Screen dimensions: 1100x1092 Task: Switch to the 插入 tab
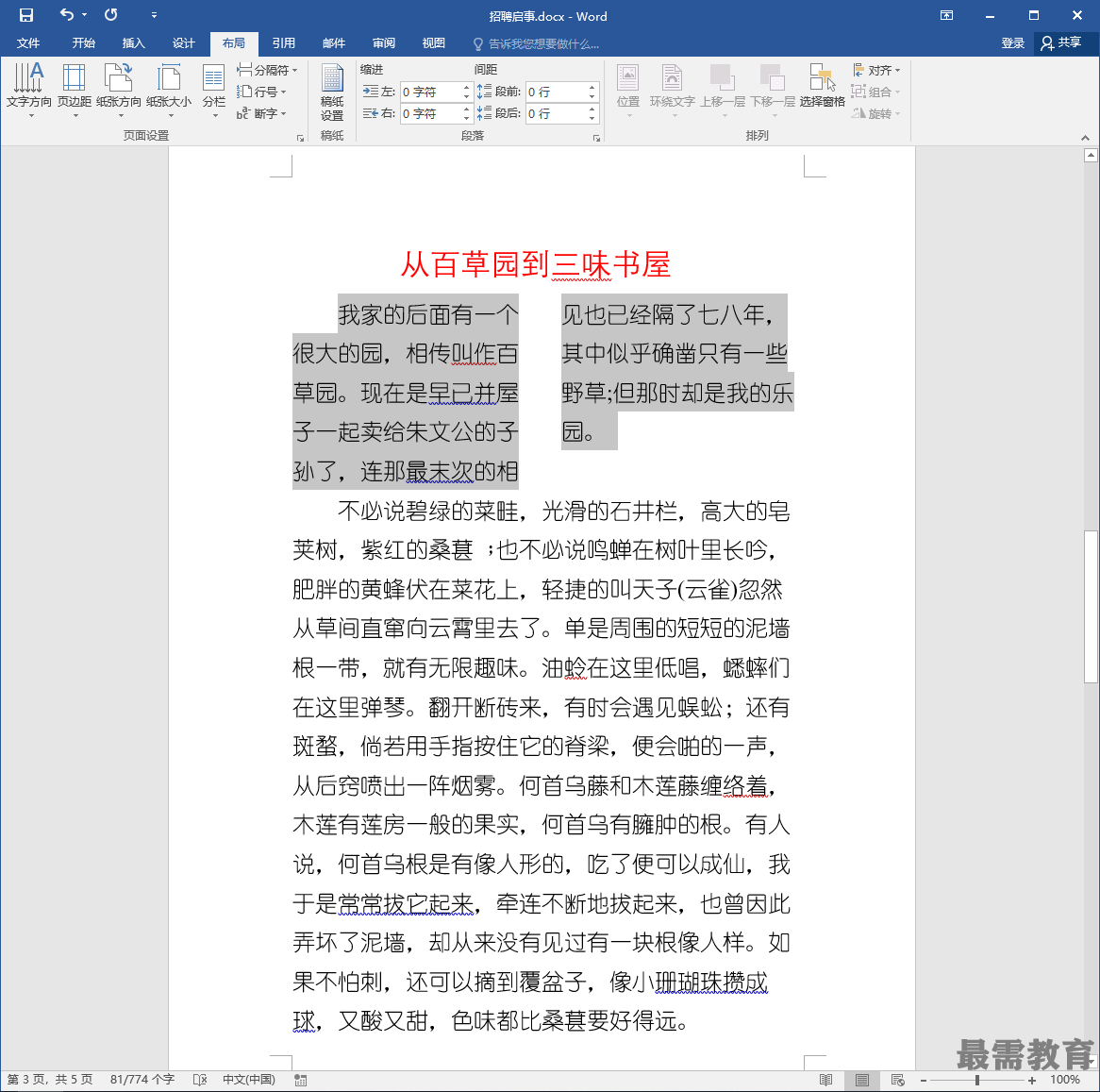click(x=133, y=43)
